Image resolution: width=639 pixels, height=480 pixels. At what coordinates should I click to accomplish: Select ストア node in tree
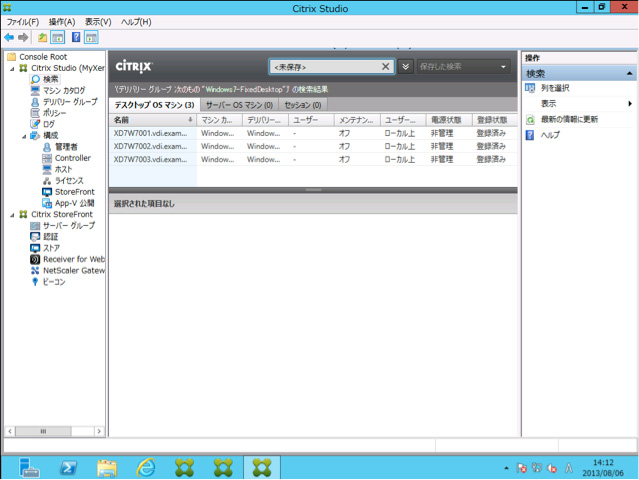pyautogui.click(x=51, y=248)
